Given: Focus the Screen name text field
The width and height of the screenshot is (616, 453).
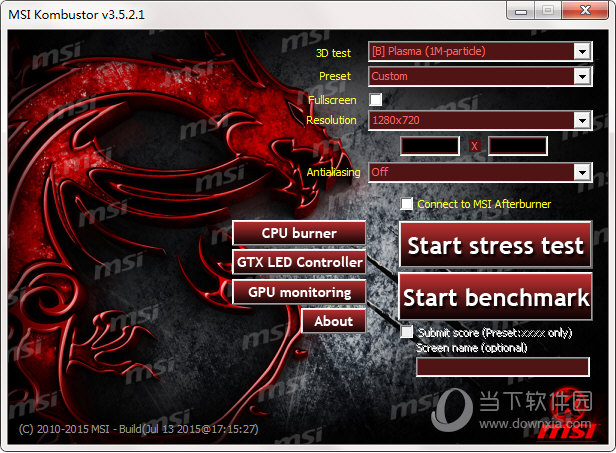Looking at the screenshot, I should click(x=502, y=367).
